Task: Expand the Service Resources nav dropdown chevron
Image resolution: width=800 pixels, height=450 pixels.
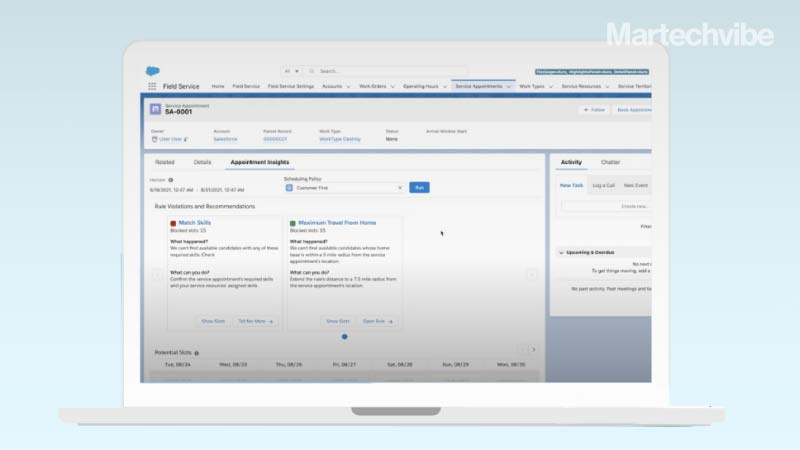Action: pos(607,87)
